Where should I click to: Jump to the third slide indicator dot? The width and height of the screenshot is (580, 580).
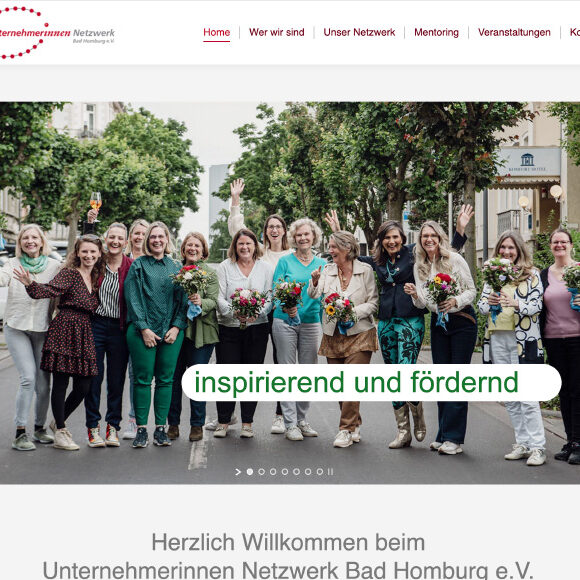[273, 472]
